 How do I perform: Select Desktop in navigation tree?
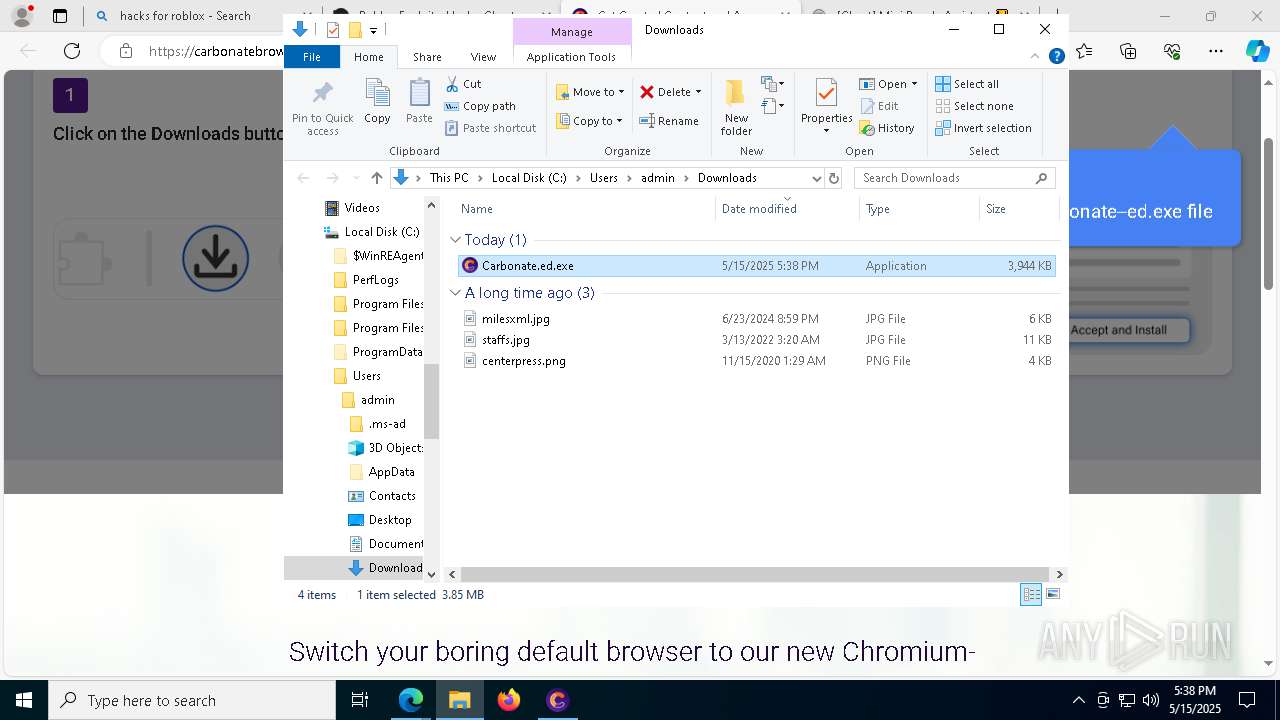click(390, 520)
